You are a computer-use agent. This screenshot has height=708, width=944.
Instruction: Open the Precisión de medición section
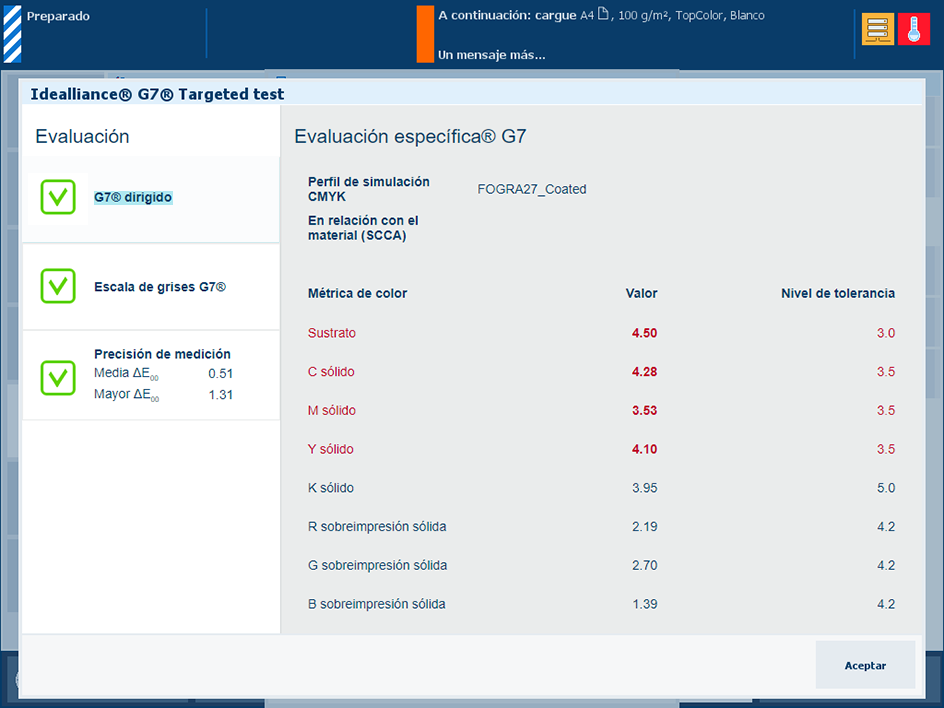151,376
